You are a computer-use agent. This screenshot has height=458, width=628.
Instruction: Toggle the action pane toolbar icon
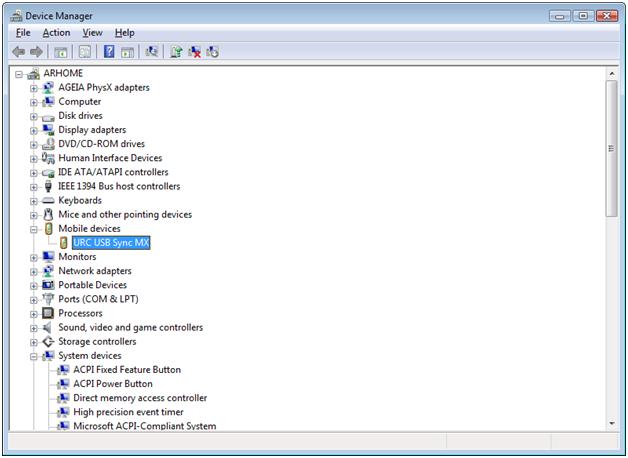[127, 52]
